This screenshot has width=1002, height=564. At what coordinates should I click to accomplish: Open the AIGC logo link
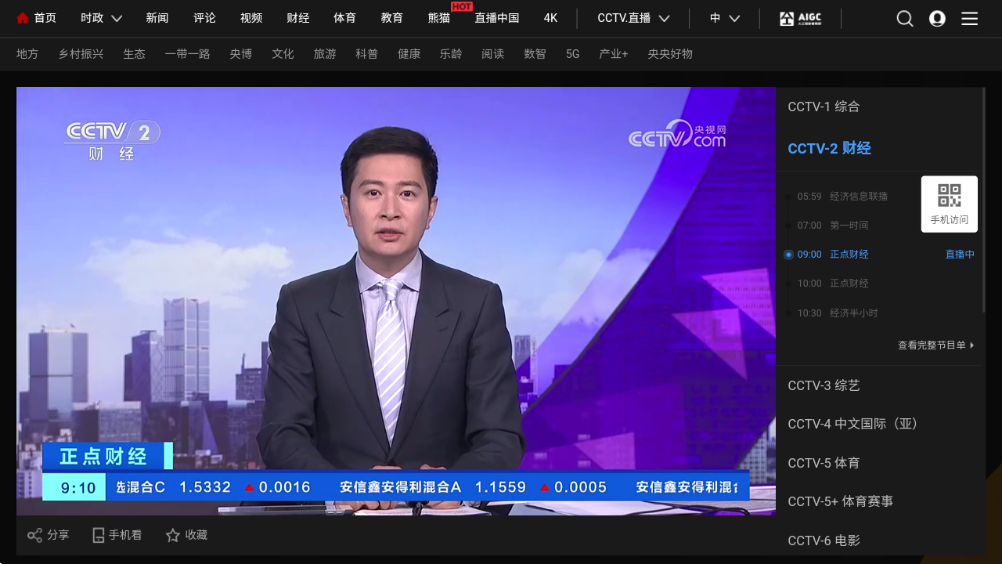pos(800,19)
